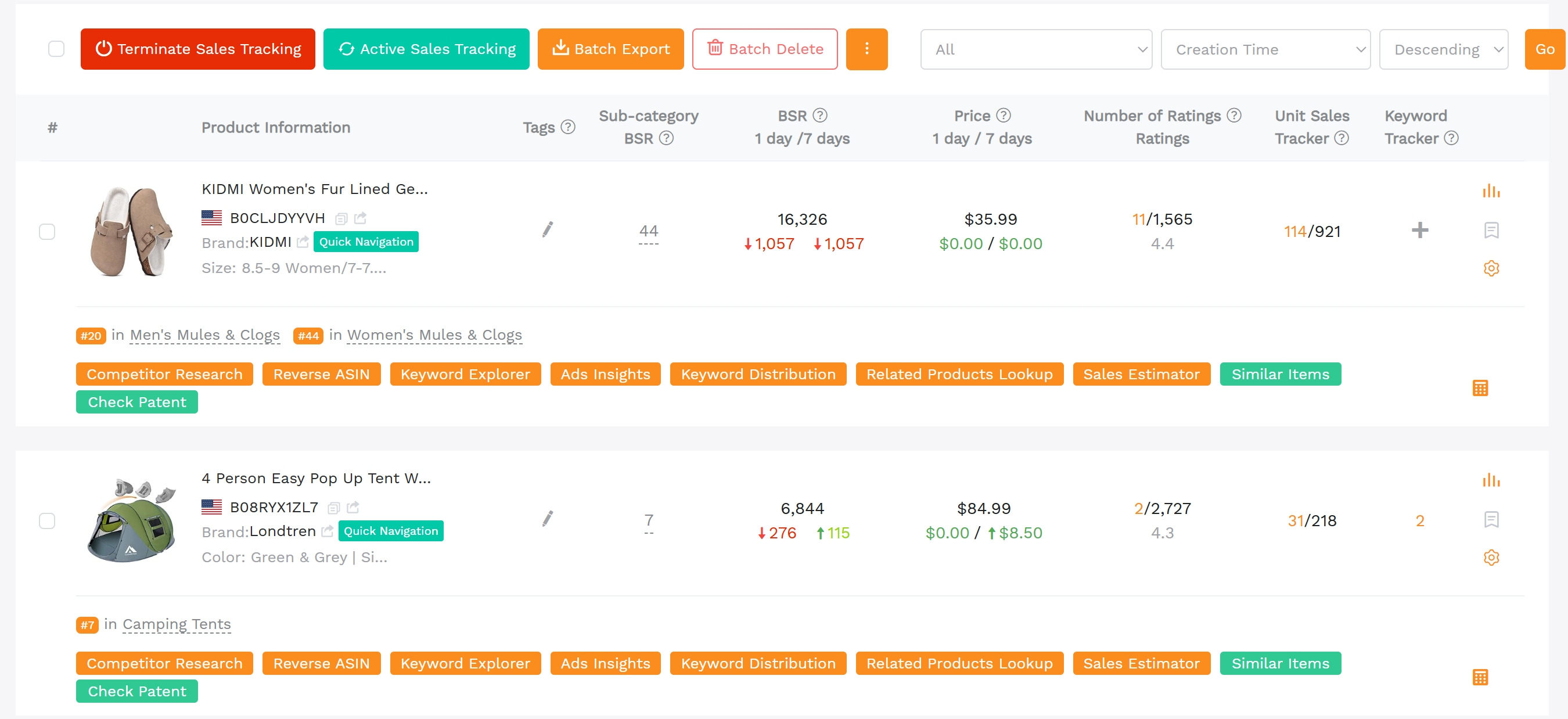Show Unit Sales Tracker help icon
The image size is (1568, 719).
click(1341, 138)
